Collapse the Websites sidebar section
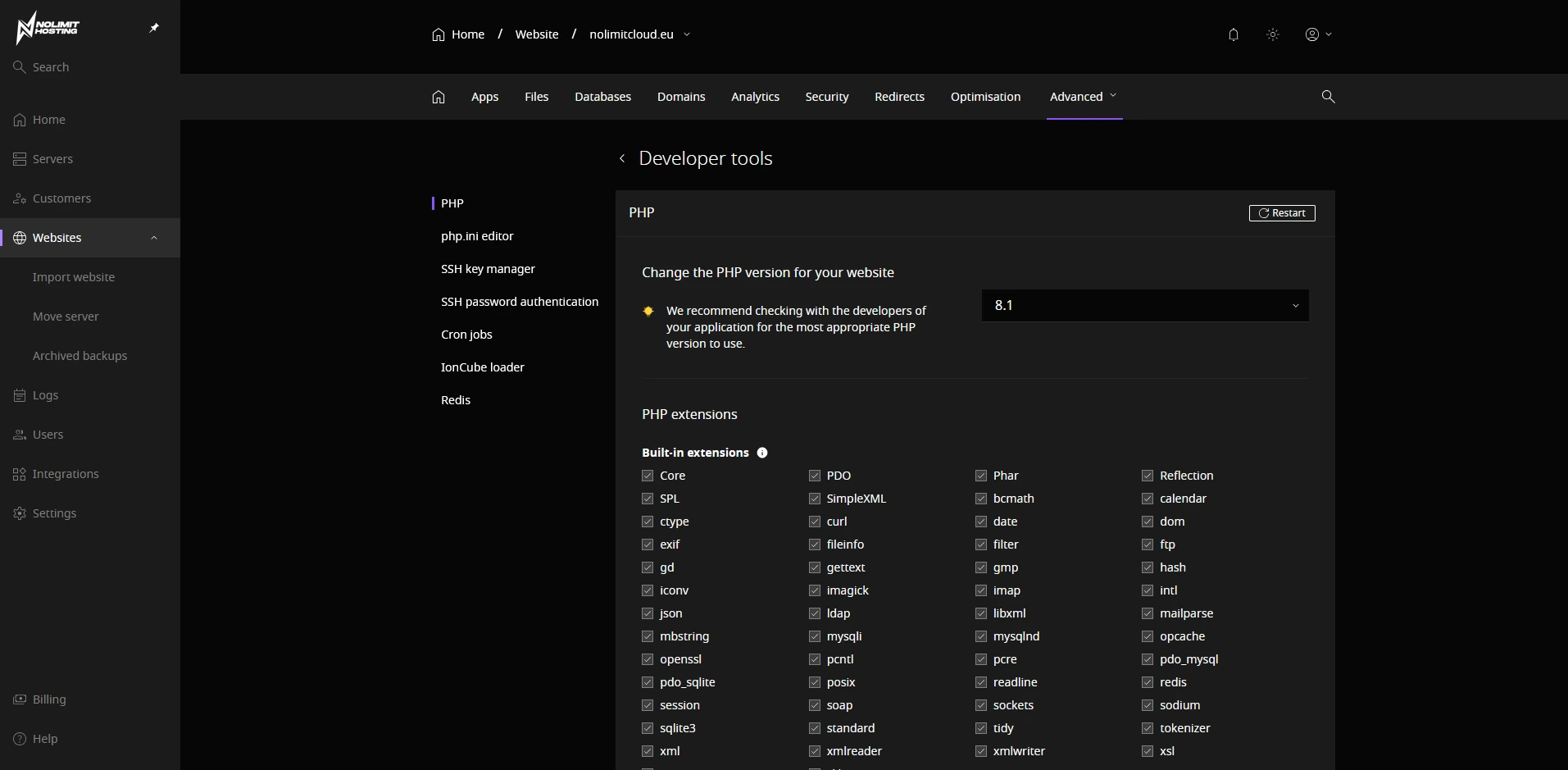 click(x=153, y=238)
